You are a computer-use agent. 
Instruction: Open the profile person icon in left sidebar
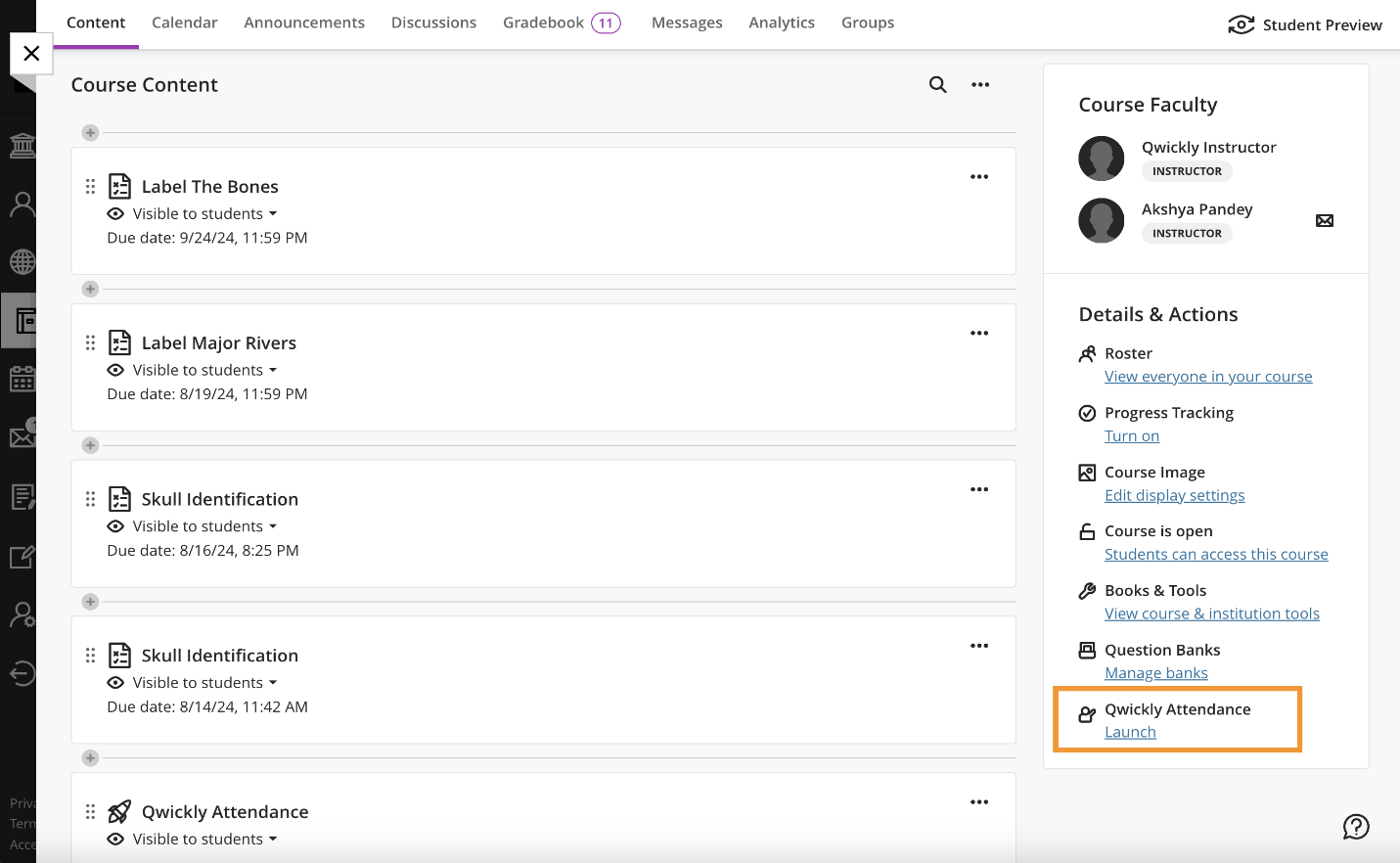coord(23,204)
